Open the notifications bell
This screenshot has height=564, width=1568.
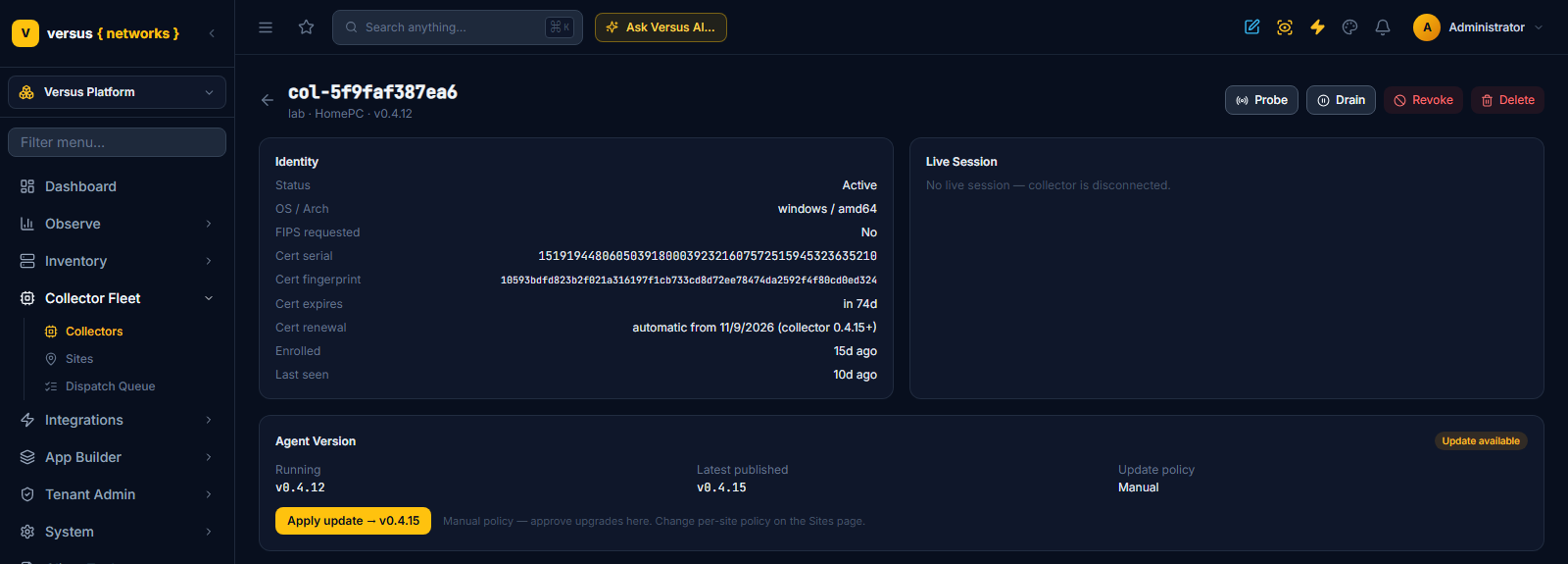(x=1383, y=27)
